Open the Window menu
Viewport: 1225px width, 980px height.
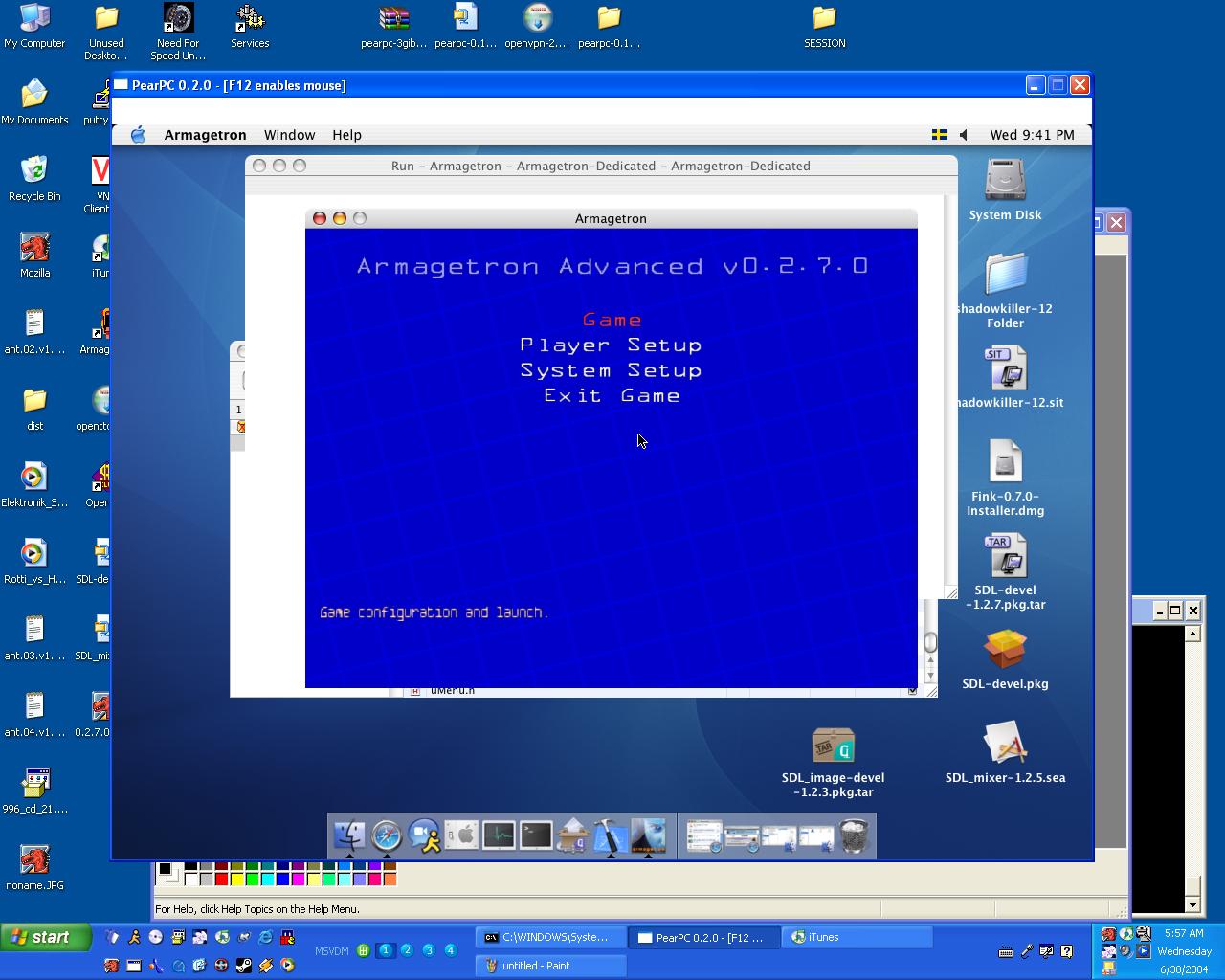point(289,135)
